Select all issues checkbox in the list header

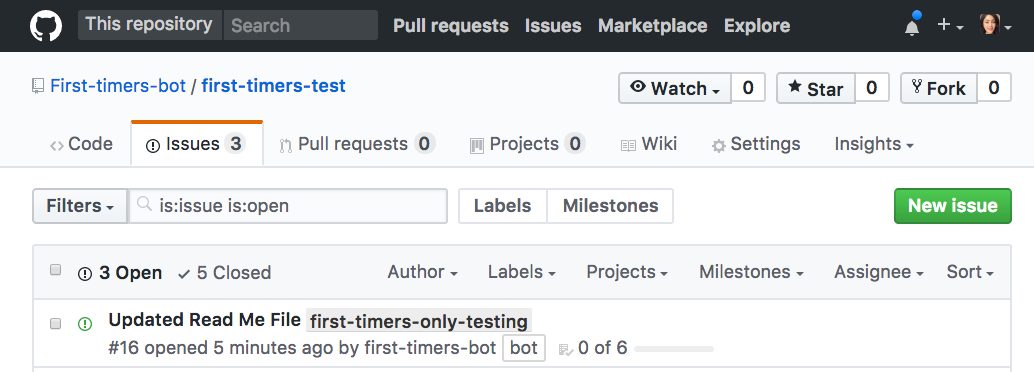55,269
